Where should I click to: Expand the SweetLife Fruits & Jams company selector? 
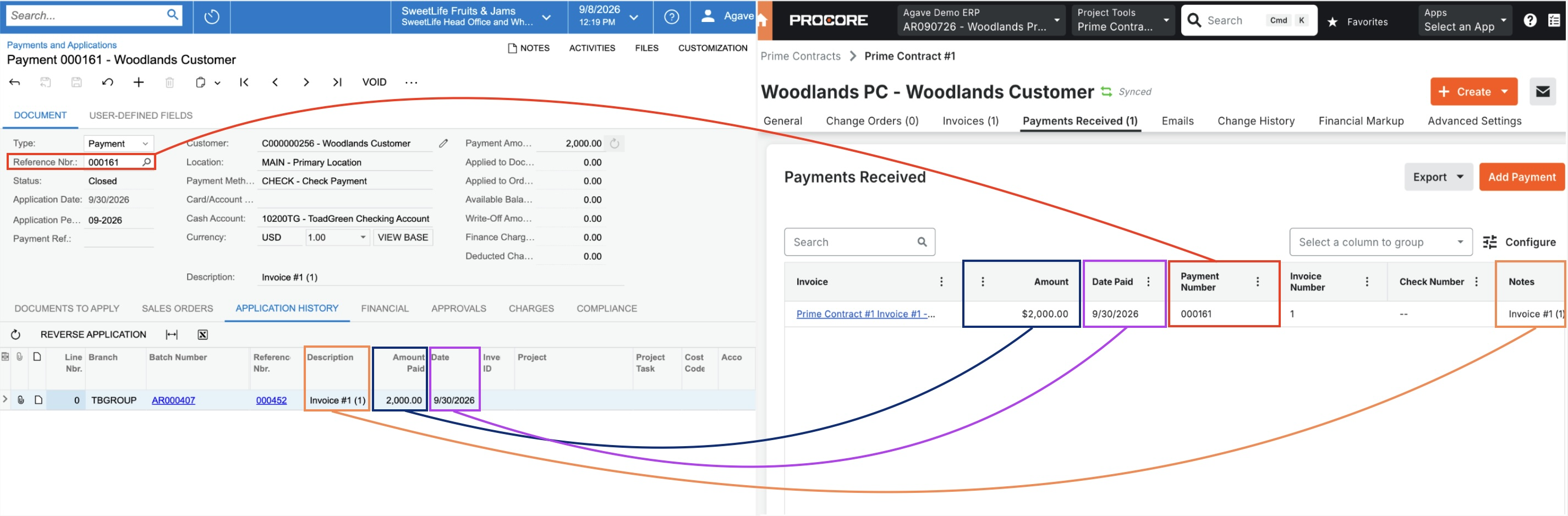[547, 17]
